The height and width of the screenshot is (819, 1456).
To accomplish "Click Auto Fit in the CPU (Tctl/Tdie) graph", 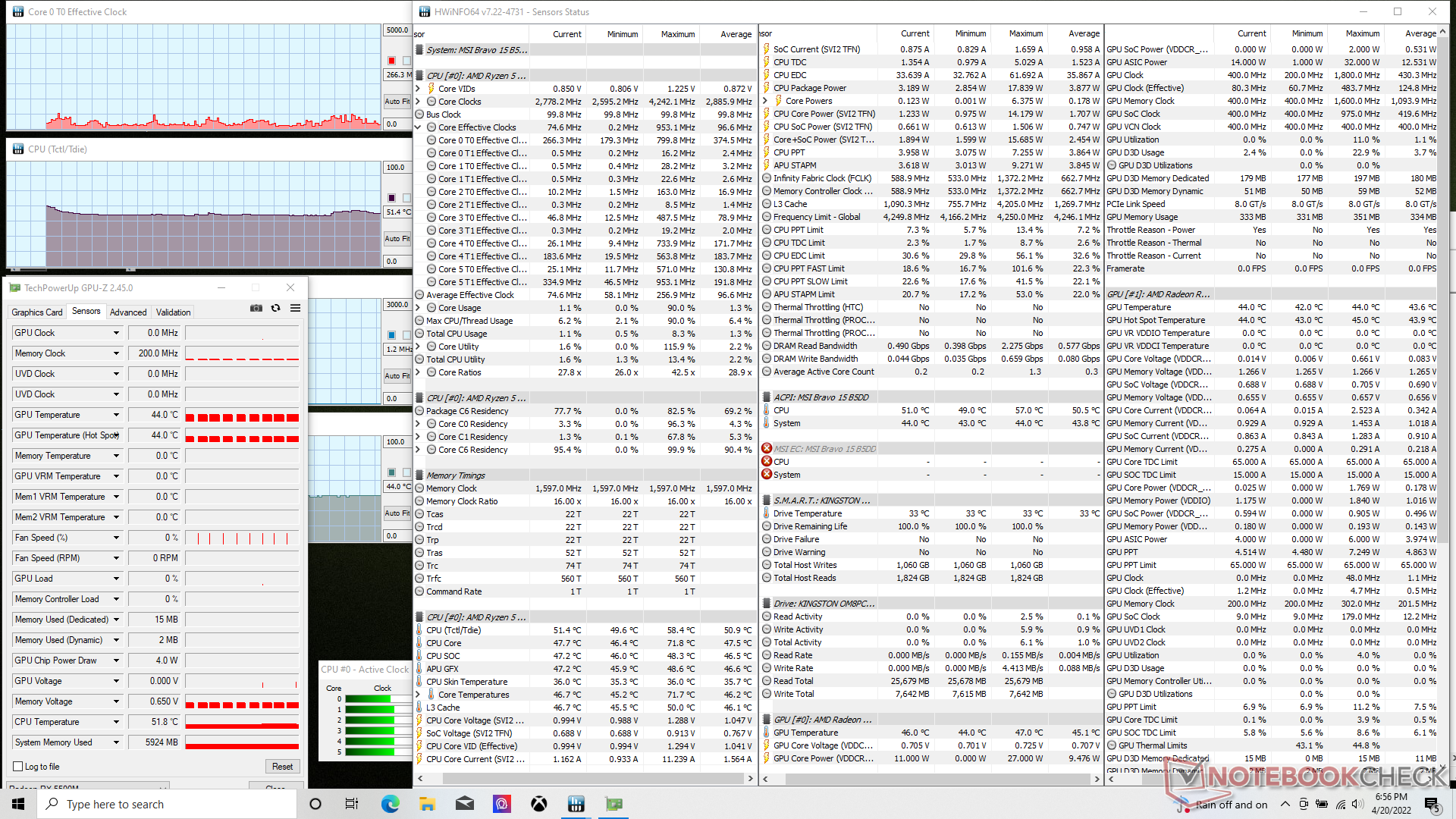I will 397,238.
